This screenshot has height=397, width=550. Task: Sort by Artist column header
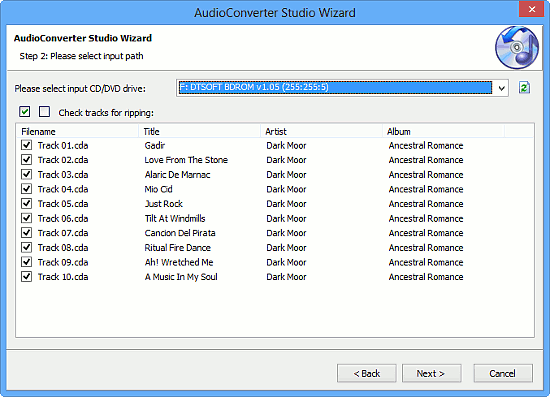(321, 132)
